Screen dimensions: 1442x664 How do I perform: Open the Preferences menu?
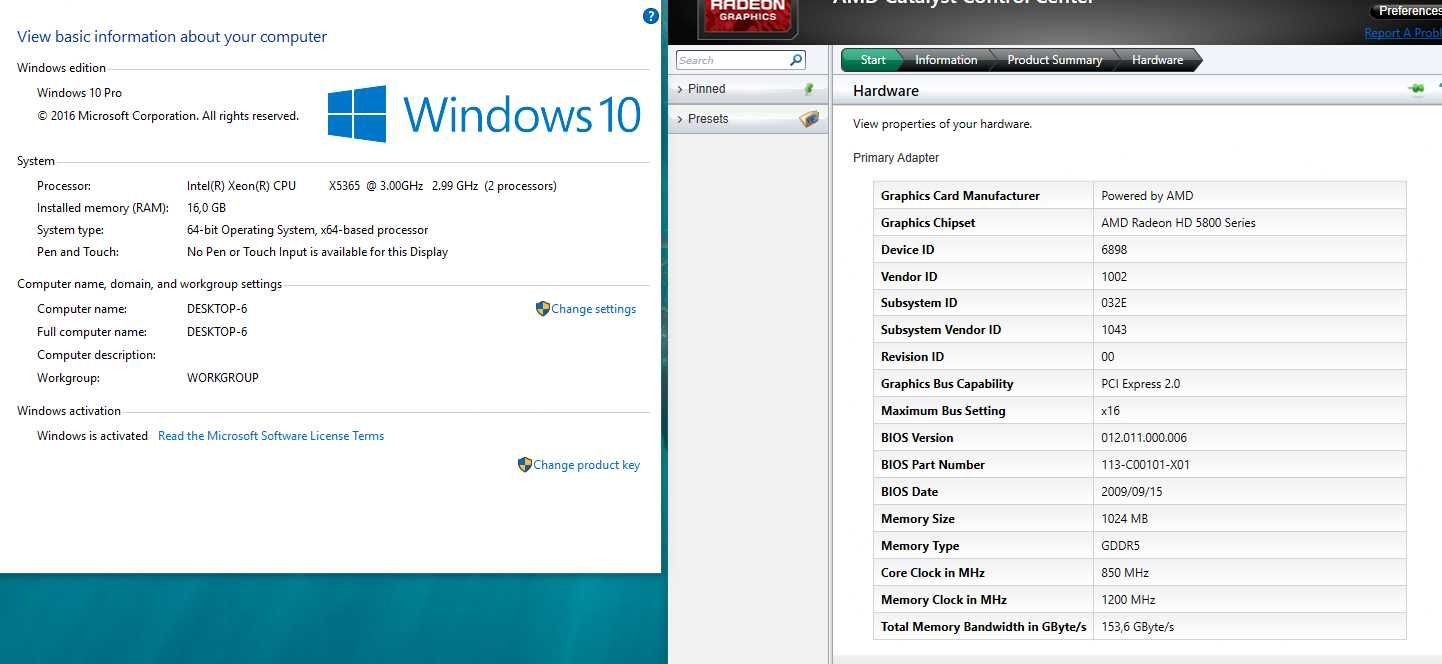pos(1408,11)
